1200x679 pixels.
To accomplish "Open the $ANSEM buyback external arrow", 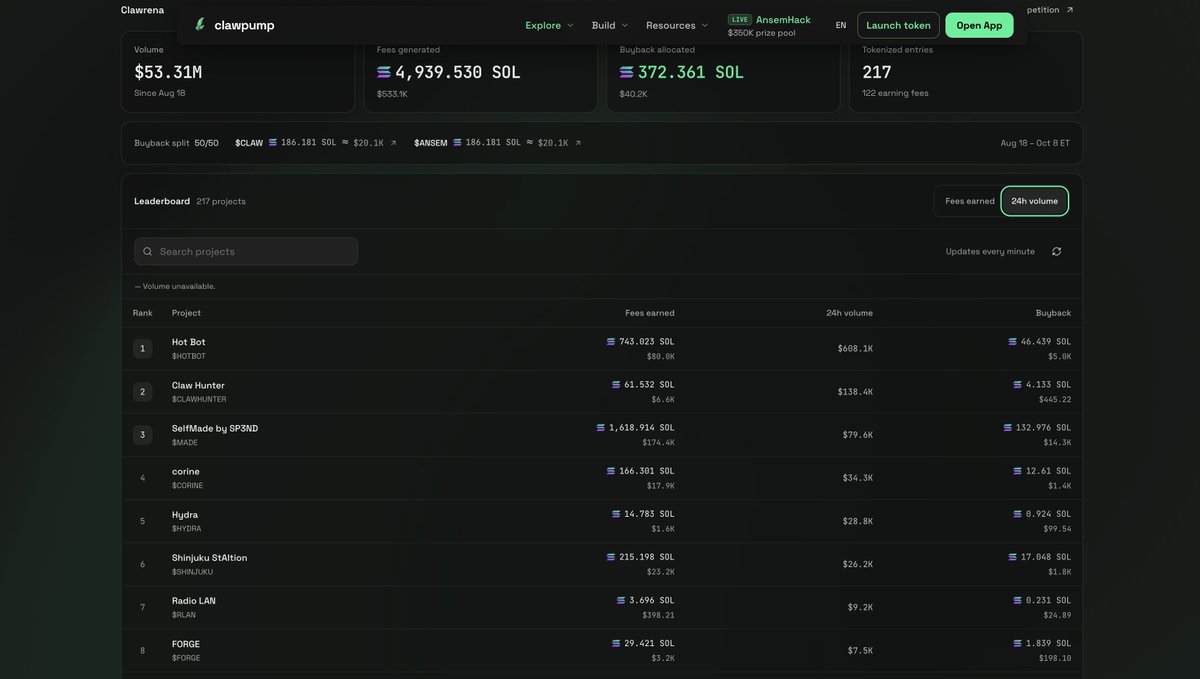I will [578, 143].
